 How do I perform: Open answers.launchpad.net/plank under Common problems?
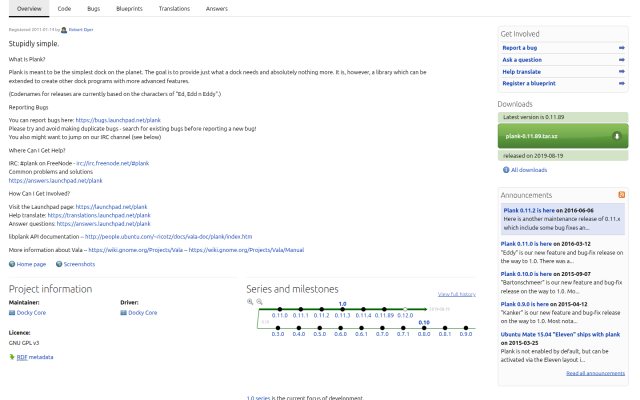click(x=56, y=180)
